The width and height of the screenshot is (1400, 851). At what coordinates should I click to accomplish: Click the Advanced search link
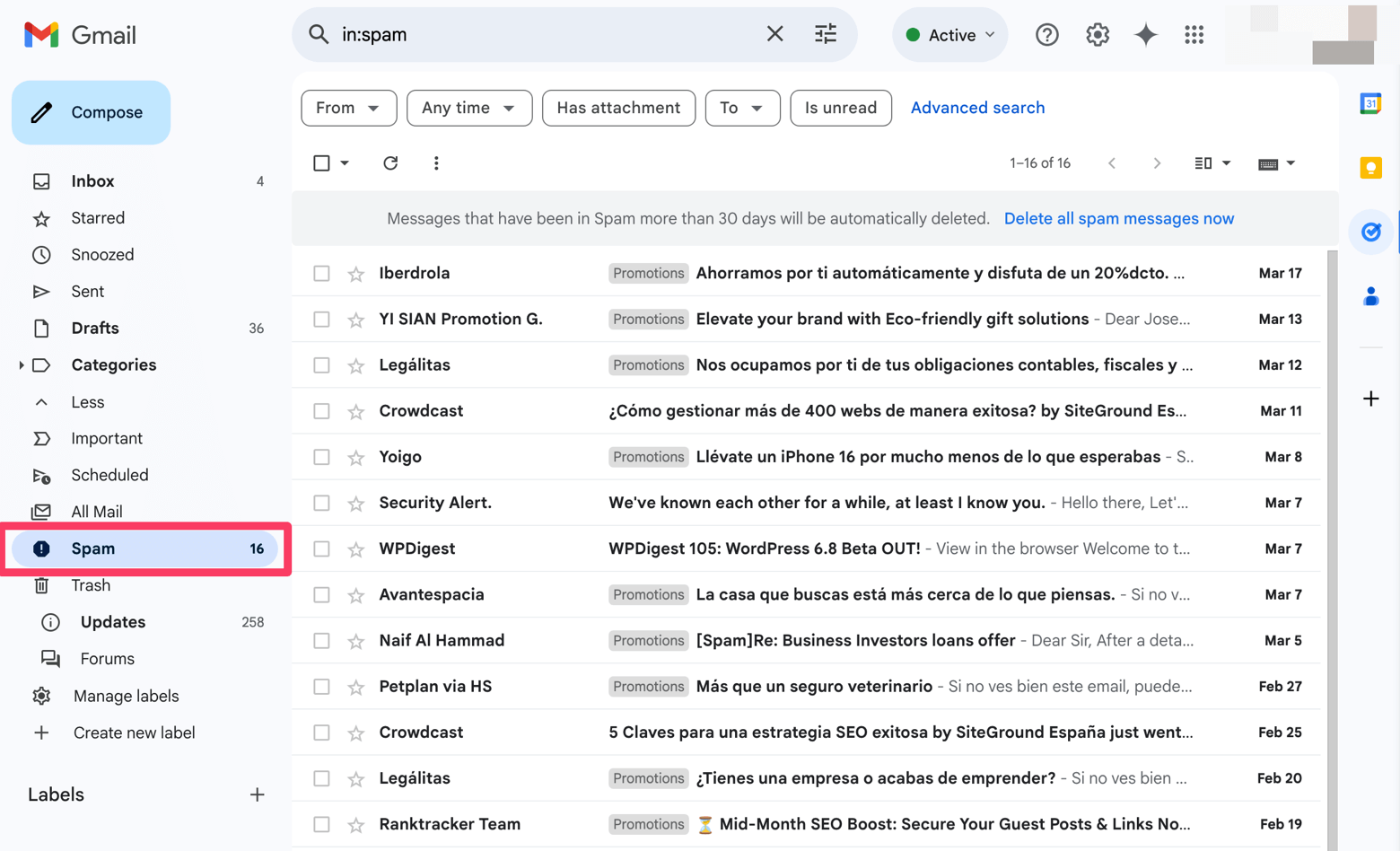point(977,108)
